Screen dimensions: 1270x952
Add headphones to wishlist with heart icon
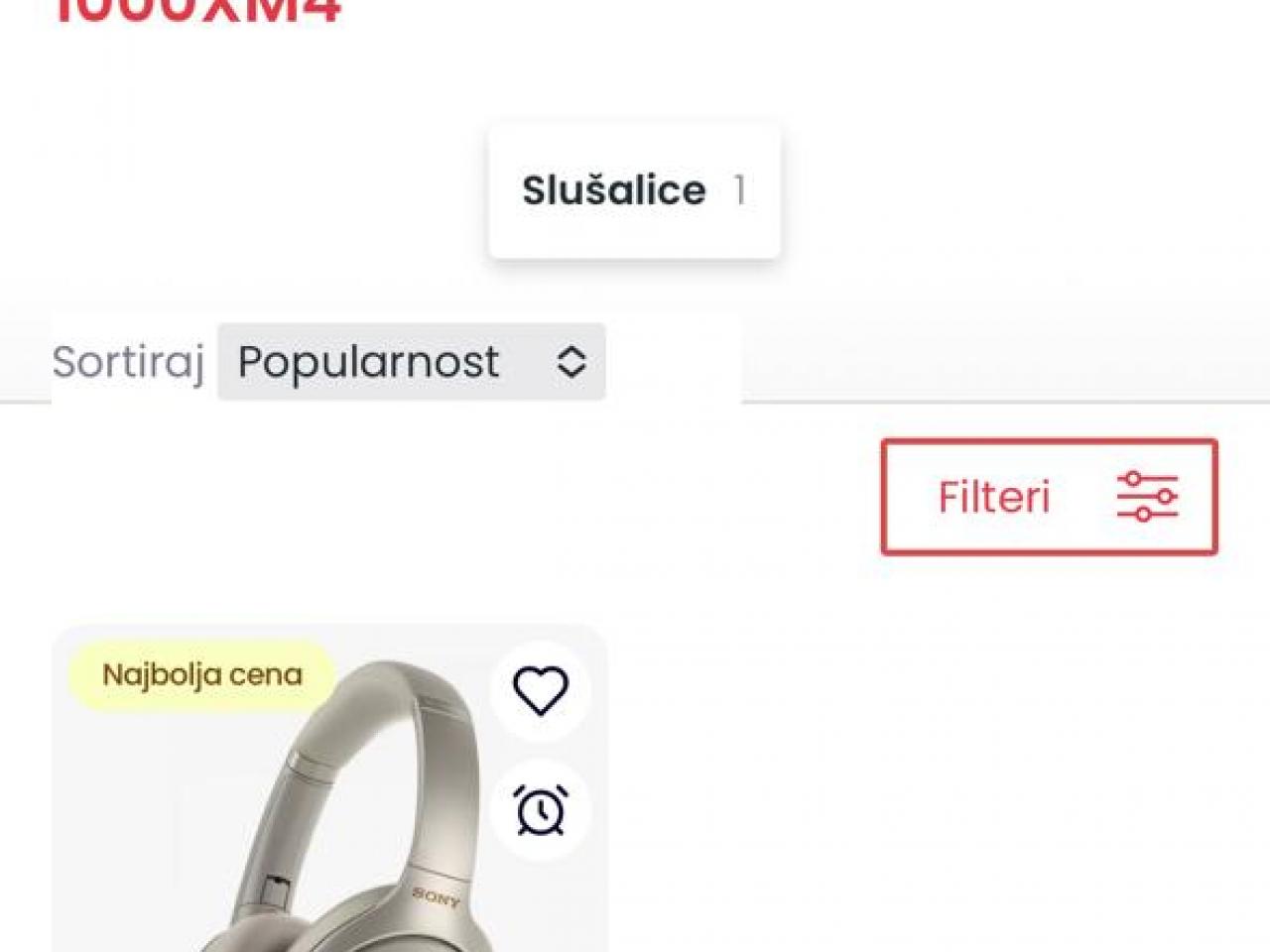(541, 691)
